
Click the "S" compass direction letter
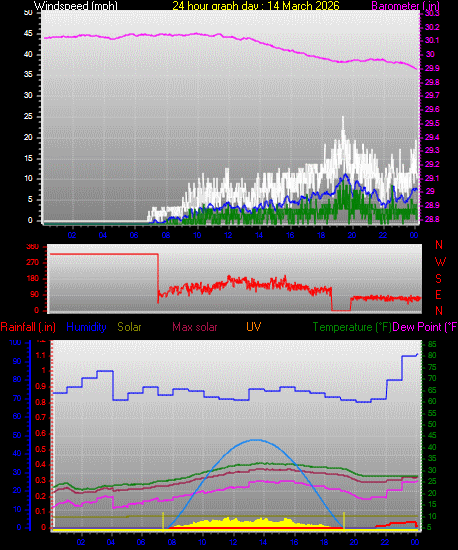tap(438, 279)
